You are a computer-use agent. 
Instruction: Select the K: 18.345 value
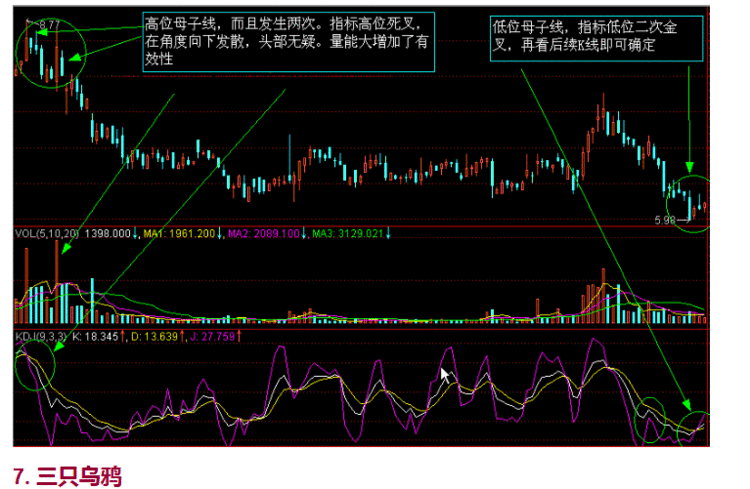tap(95, 337)
